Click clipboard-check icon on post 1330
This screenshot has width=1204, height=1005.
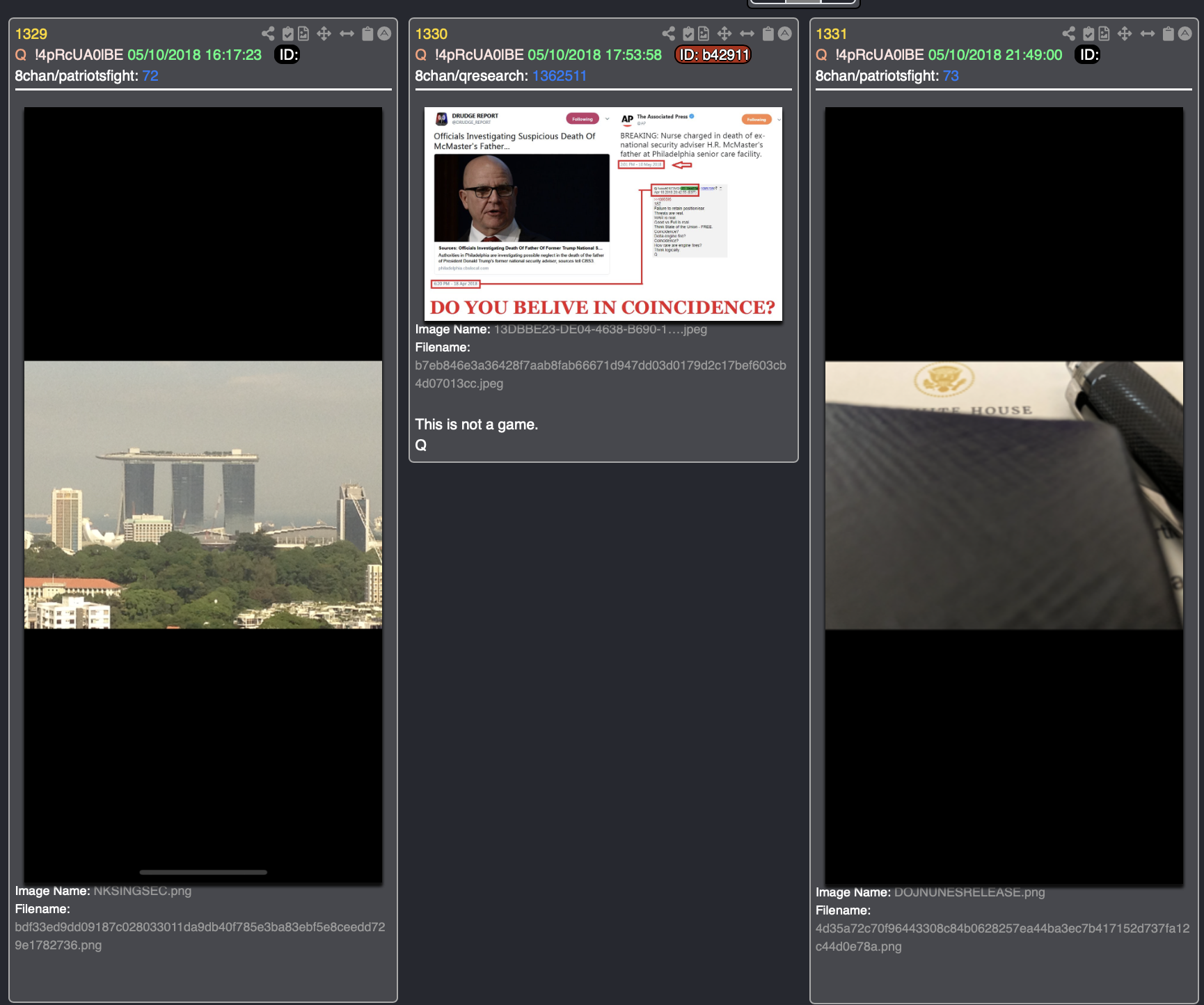coord(688,33)
